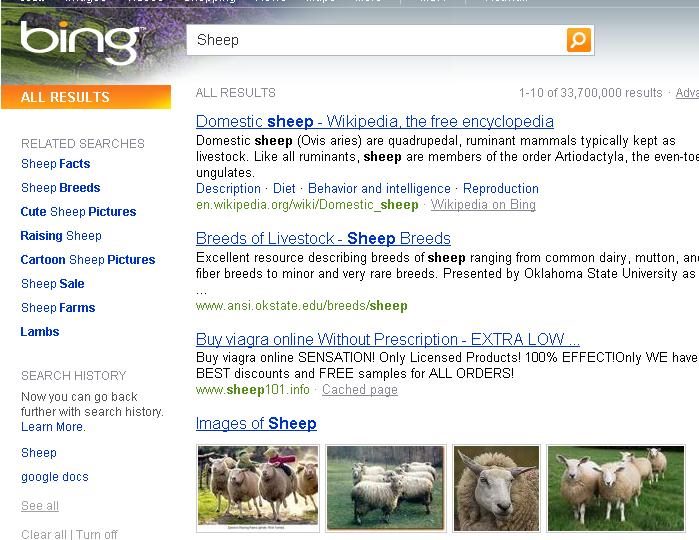This screenshot has height=540, width=699.
Task: Select the ALL RESULTS orange tab
Action: (86, 97)
